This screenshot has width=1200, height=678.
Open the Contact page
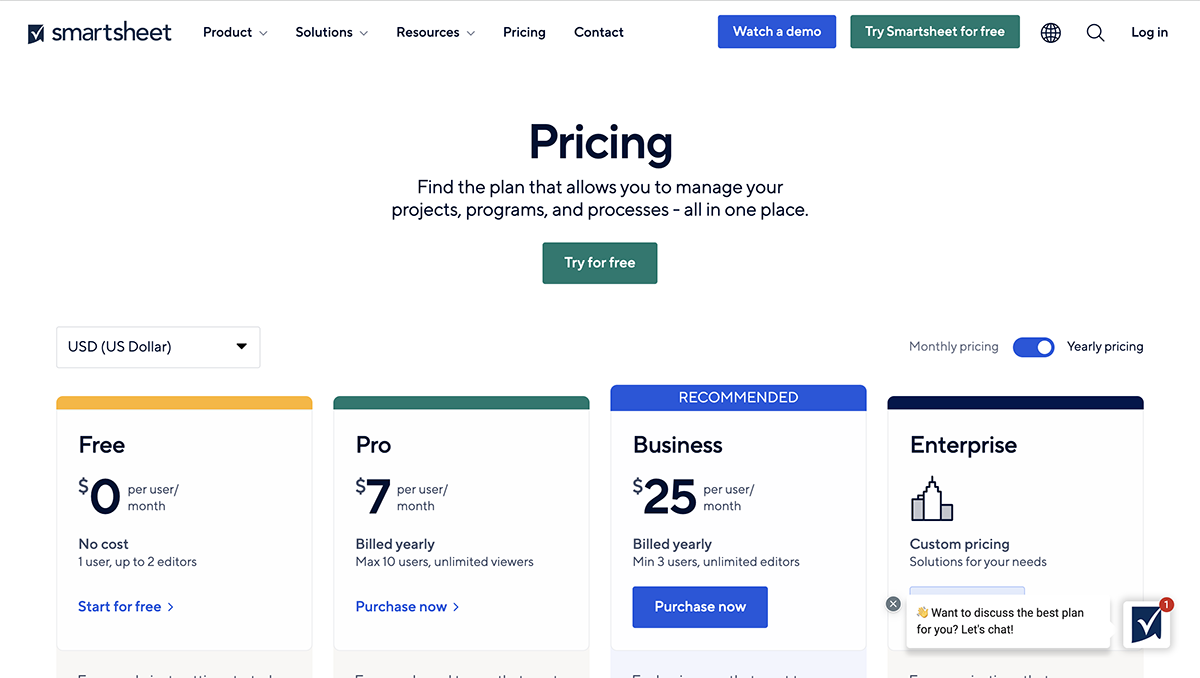598,32
